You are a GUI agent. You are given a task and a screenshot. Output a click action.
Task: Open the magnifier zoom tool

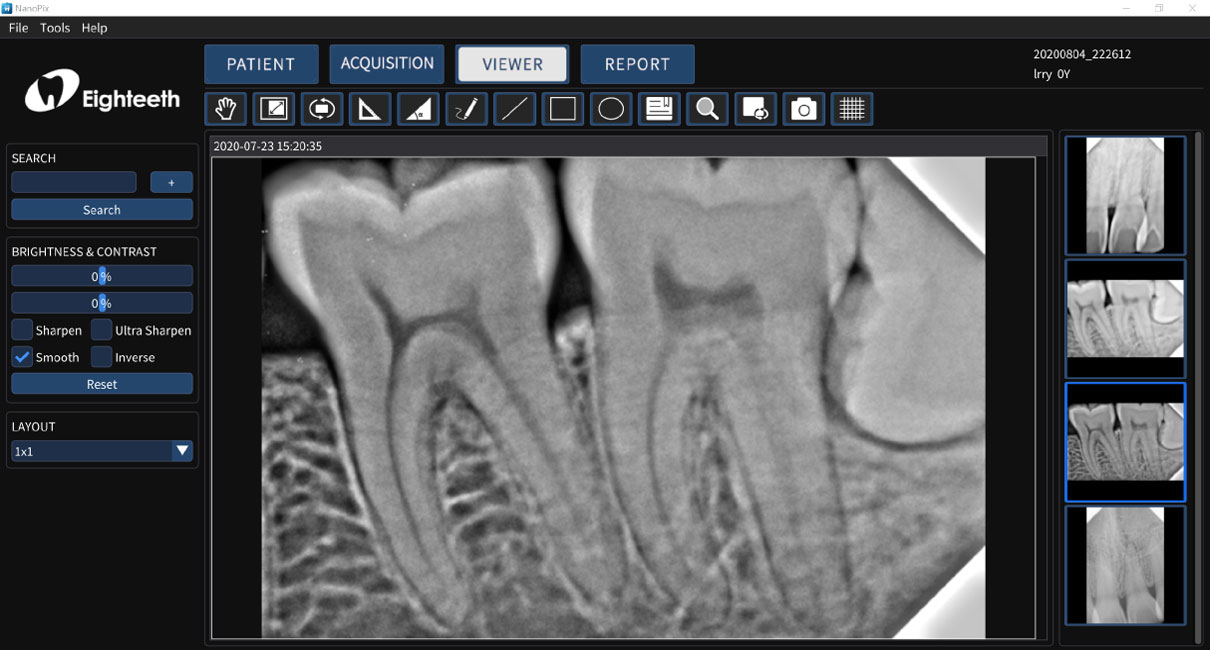(x=707, y=108)
